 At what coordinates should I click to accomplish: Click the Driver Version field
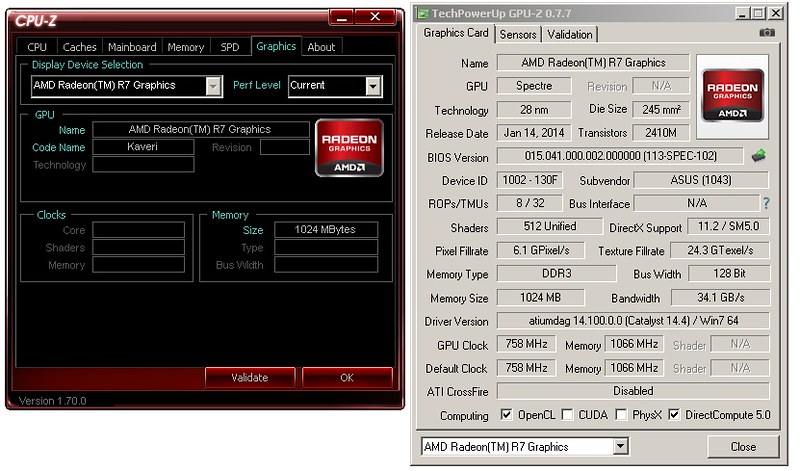(633, 320)
